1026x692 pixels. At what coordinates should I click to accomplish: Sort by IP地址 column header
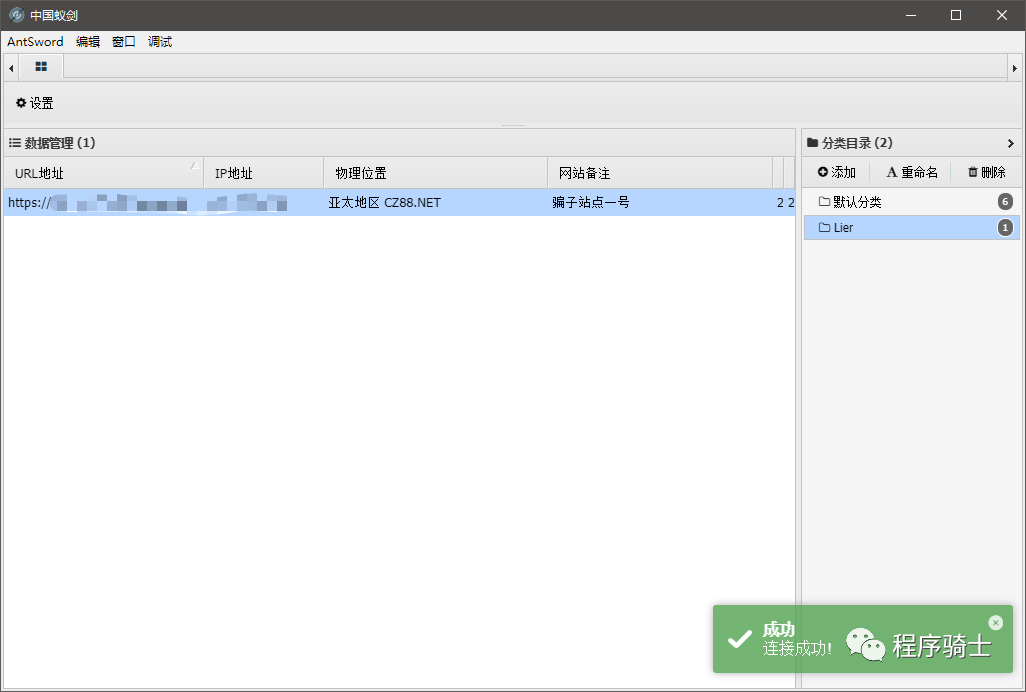263,173
